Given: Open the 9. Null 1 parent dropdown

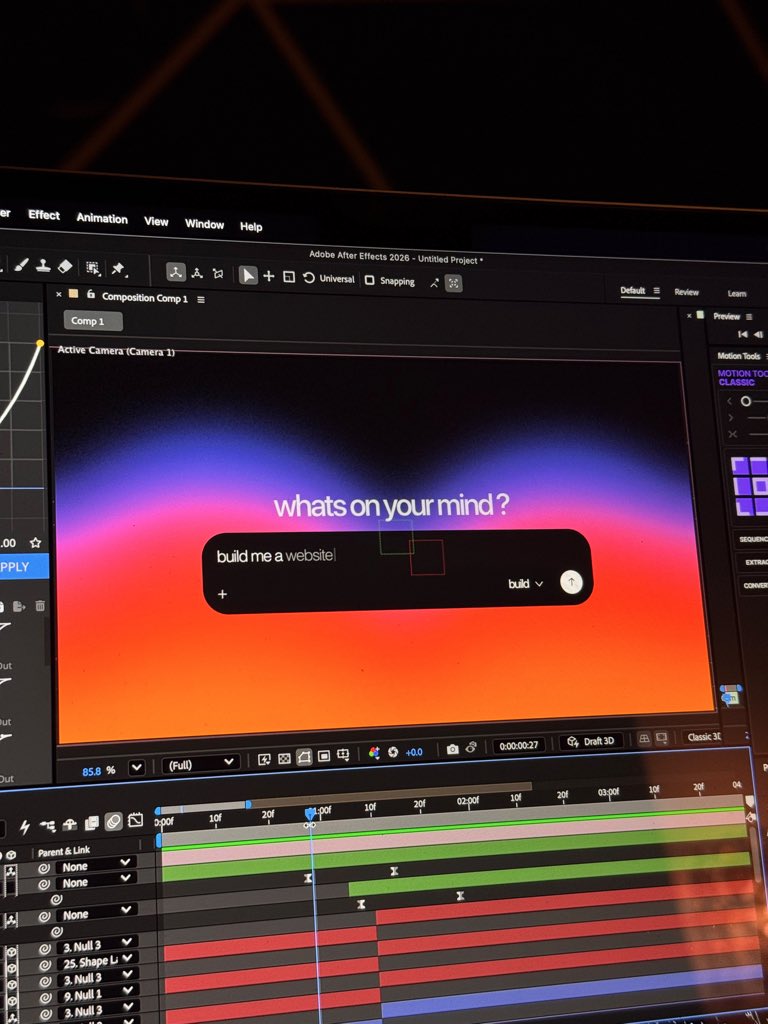Looking at the screenshot, I should coord(97,994).
